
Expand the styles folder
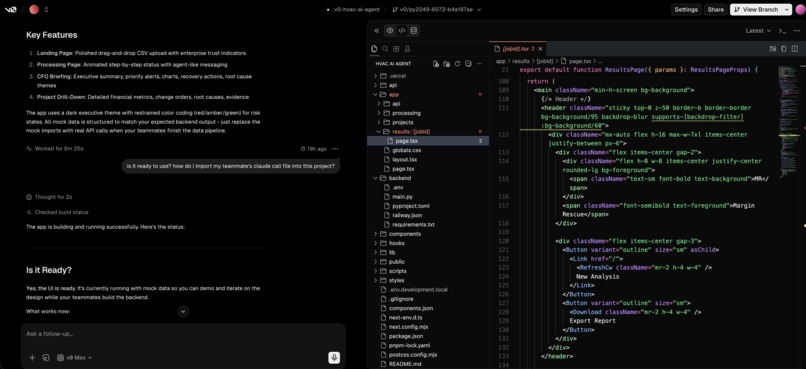pos(428,280)
